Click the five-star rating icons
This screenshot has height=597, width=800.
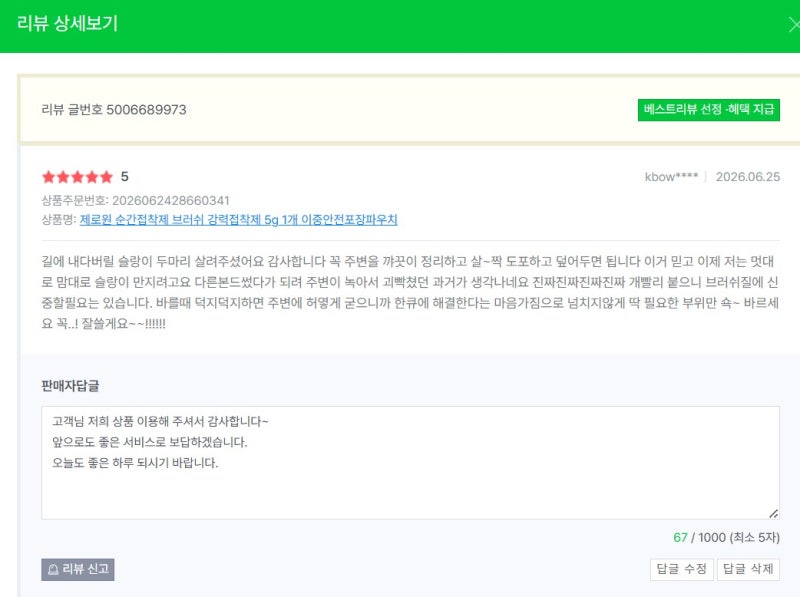(x=77, y=177)
